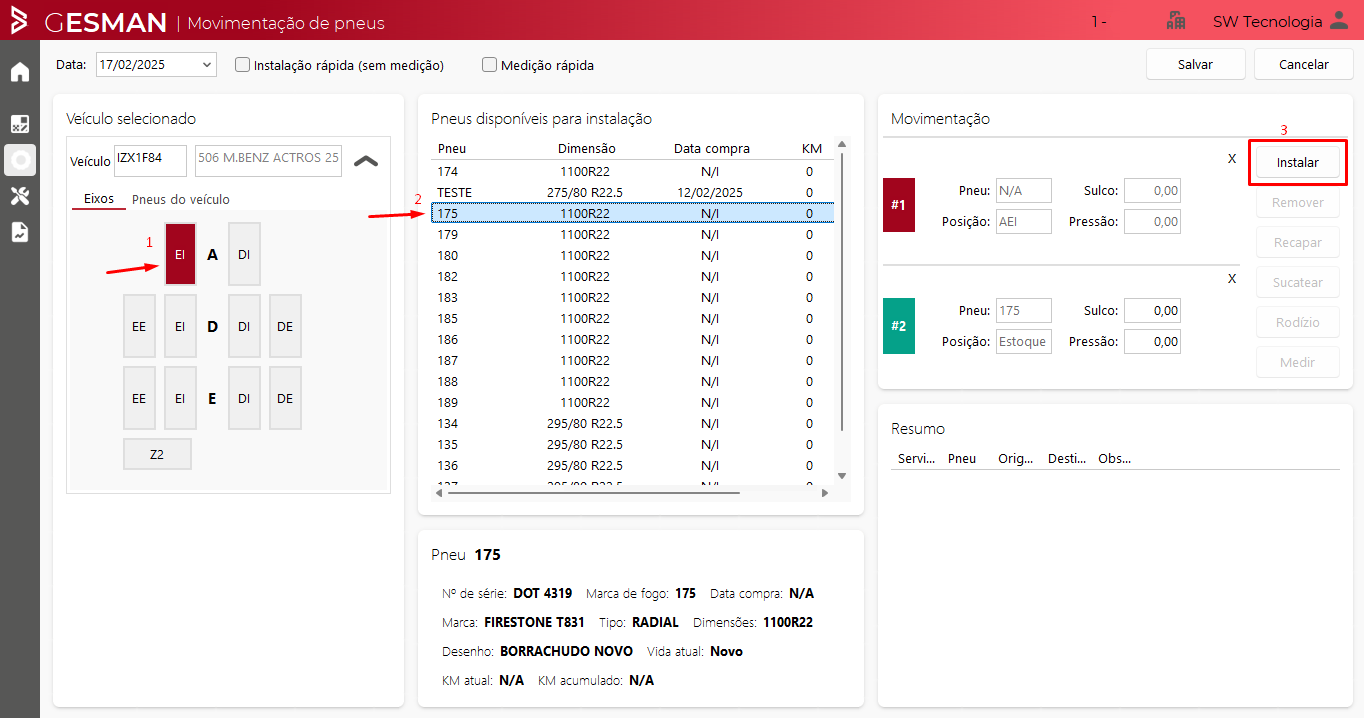Image resolution: width=1364 pixels, height=718 pixels.
Task: Sort tire list by Data compra column
Action: click(711, 149)
